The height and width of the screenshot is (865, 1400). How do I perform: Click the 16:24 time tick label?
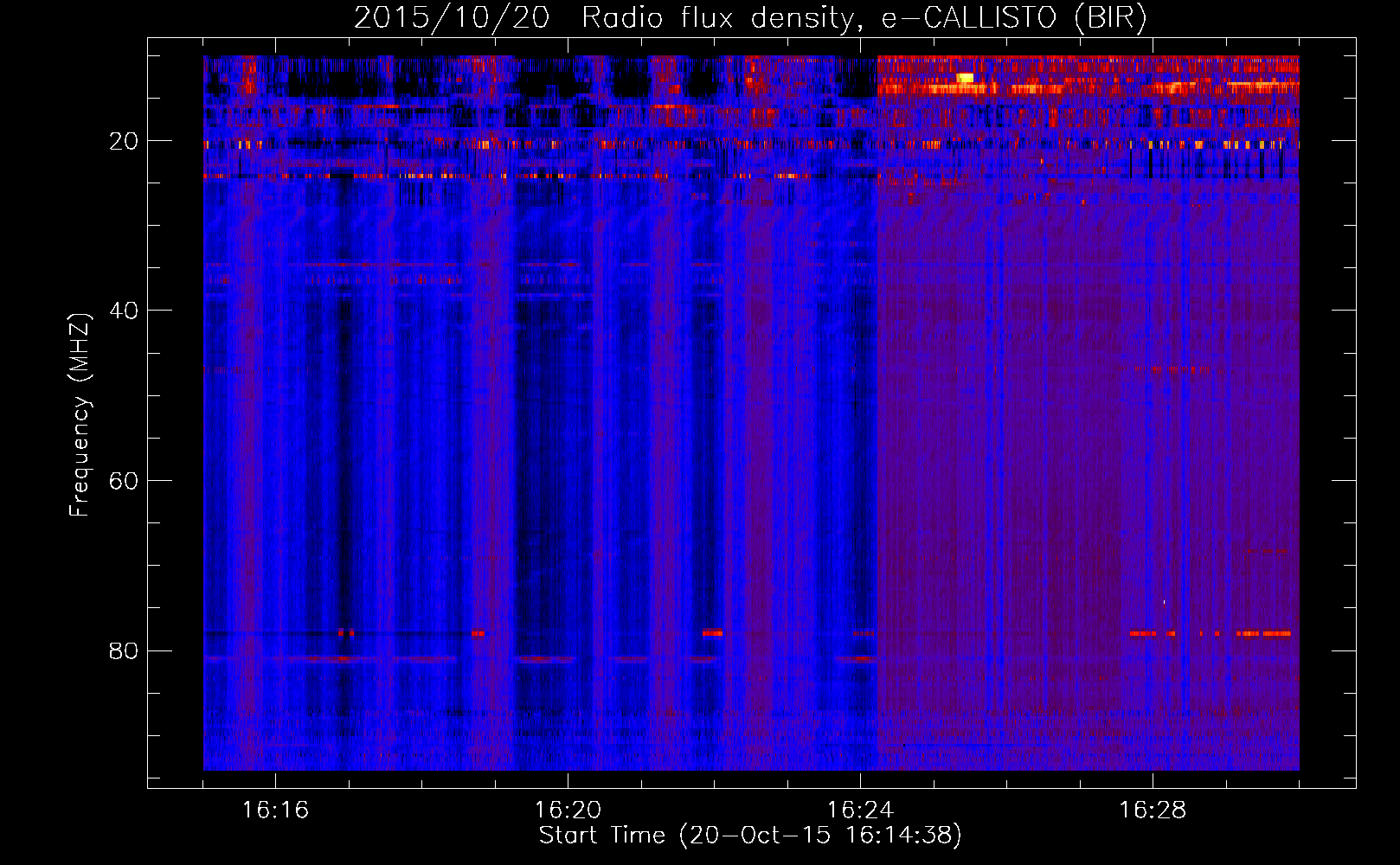coord(860,811)
